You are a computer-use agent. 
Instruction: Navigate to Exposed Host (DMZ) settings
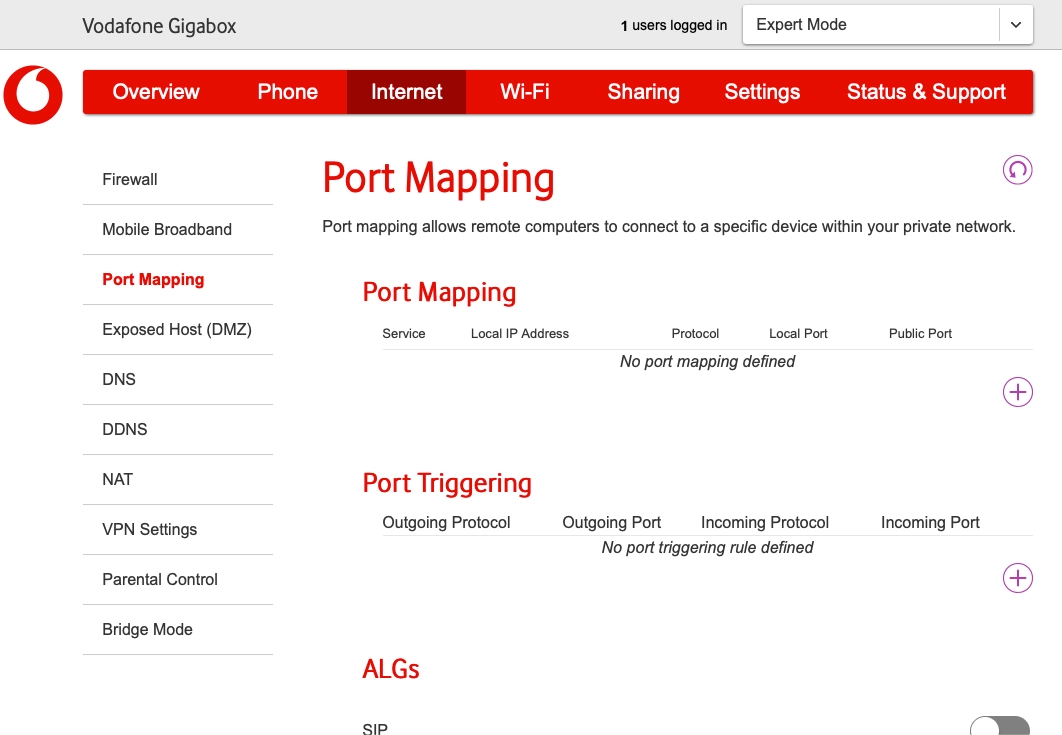(x=177, y=329)
